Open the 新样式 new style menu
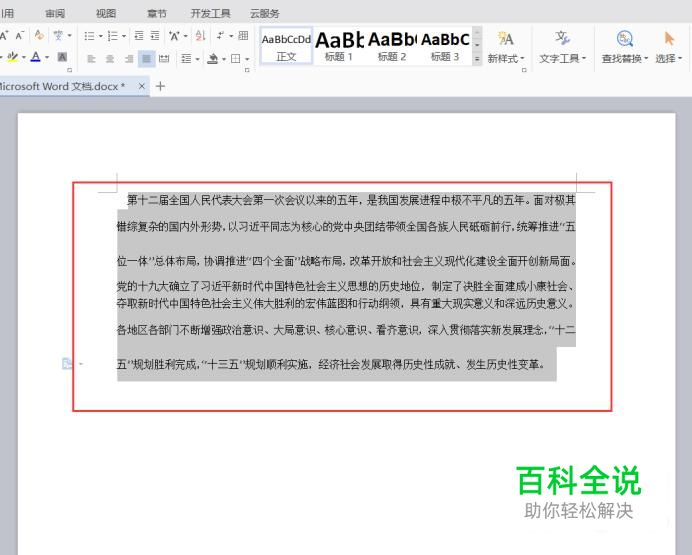Viewport: 692px width, 555px height. click(x=506, y=47)
